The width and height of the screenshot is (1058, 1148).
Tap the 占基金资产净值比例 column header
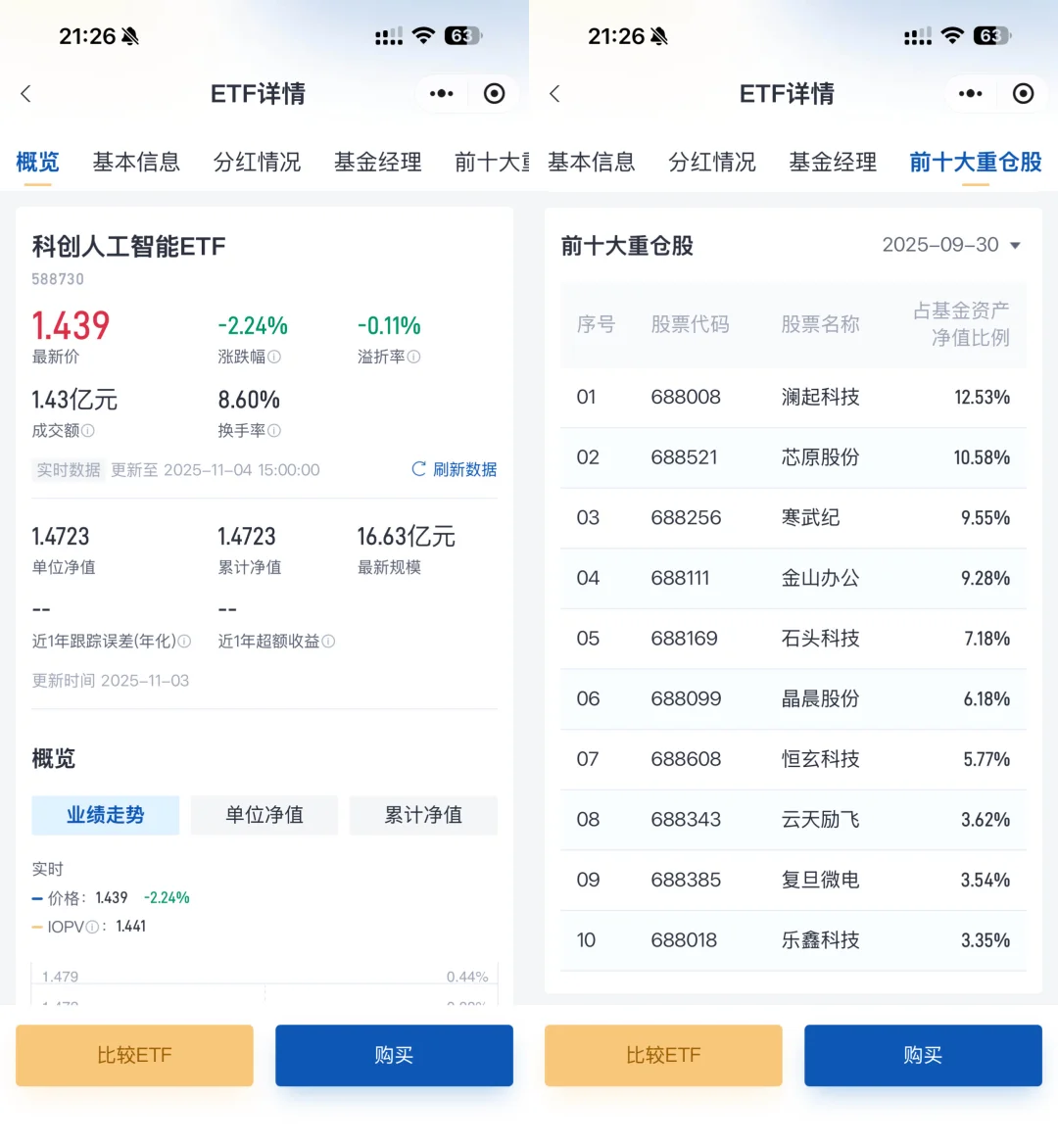tap(961, 324)
